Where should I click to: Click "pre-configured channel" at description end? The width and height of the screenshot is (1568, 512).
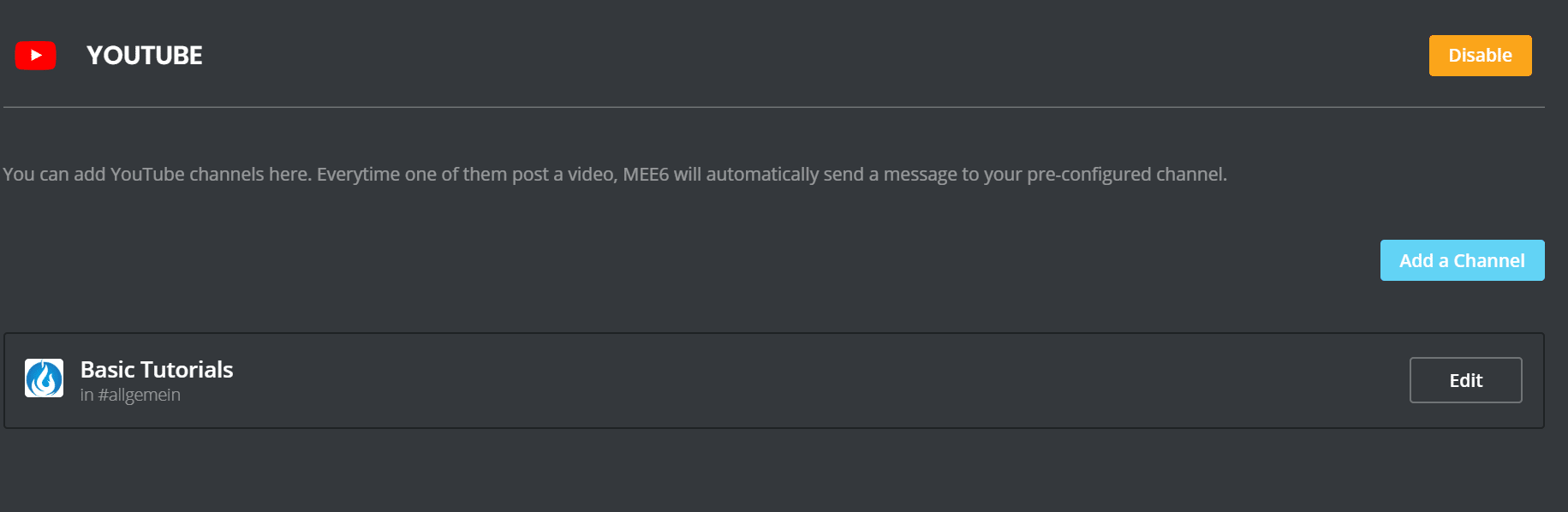[1125, 175]
